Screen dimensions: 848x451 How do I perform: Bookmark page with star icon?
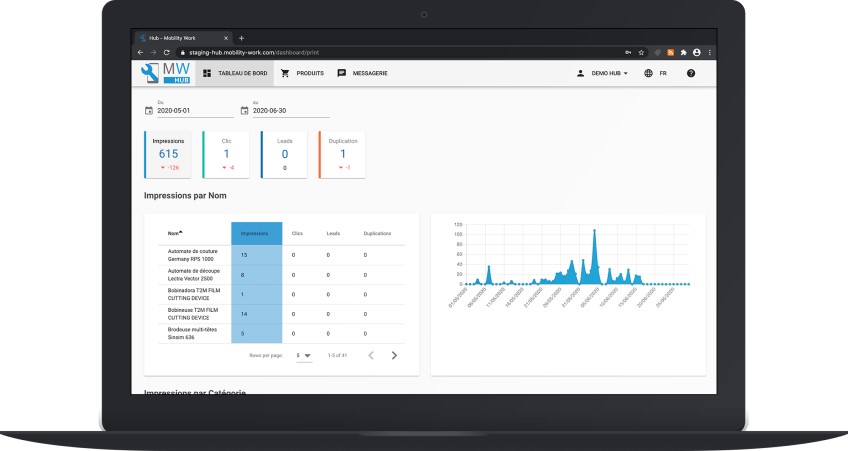(641, 52)
